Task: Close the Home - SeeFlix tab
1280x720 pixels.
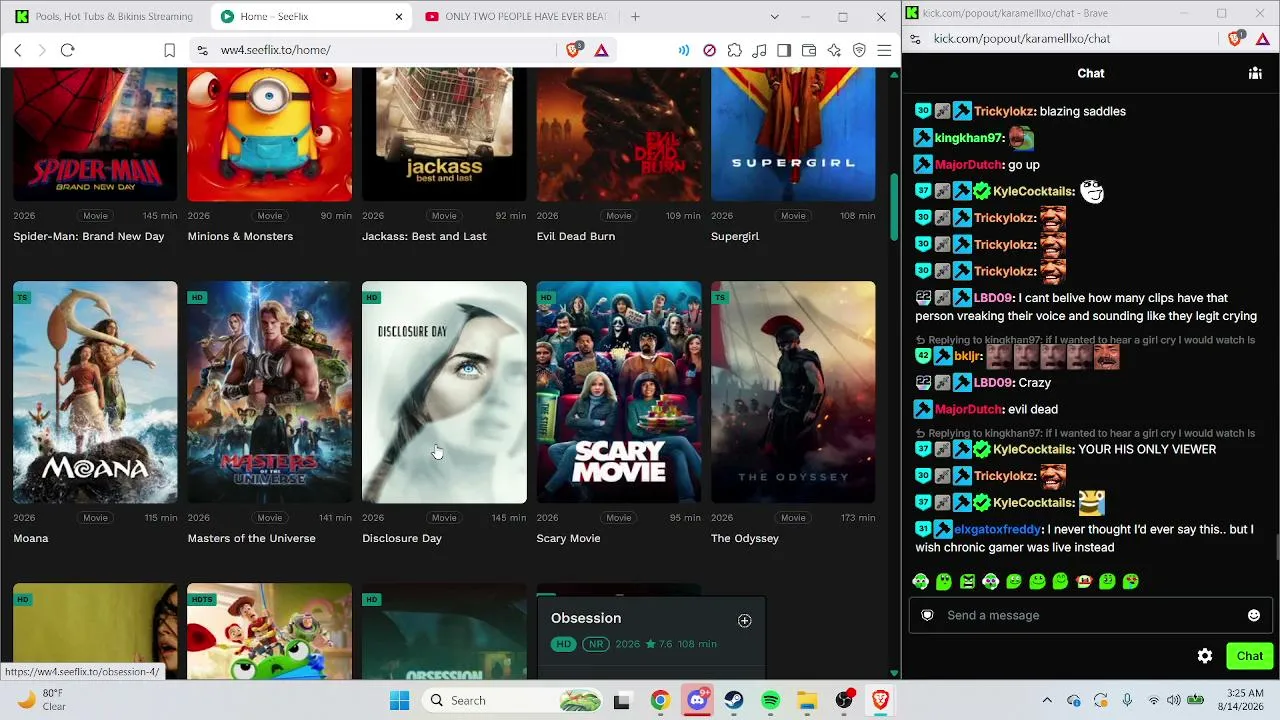Action: coord(399,16)
